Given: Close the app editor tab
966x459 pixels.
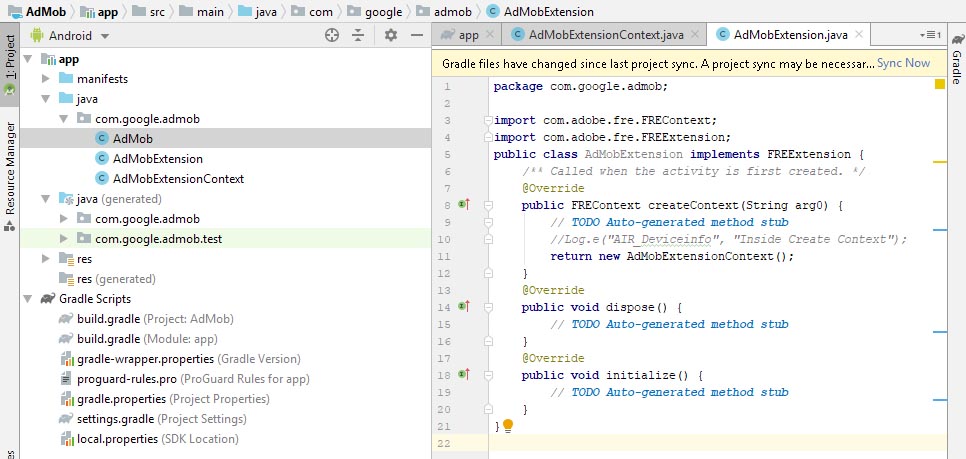Looking at the screenshot, I should pos(490,35).
